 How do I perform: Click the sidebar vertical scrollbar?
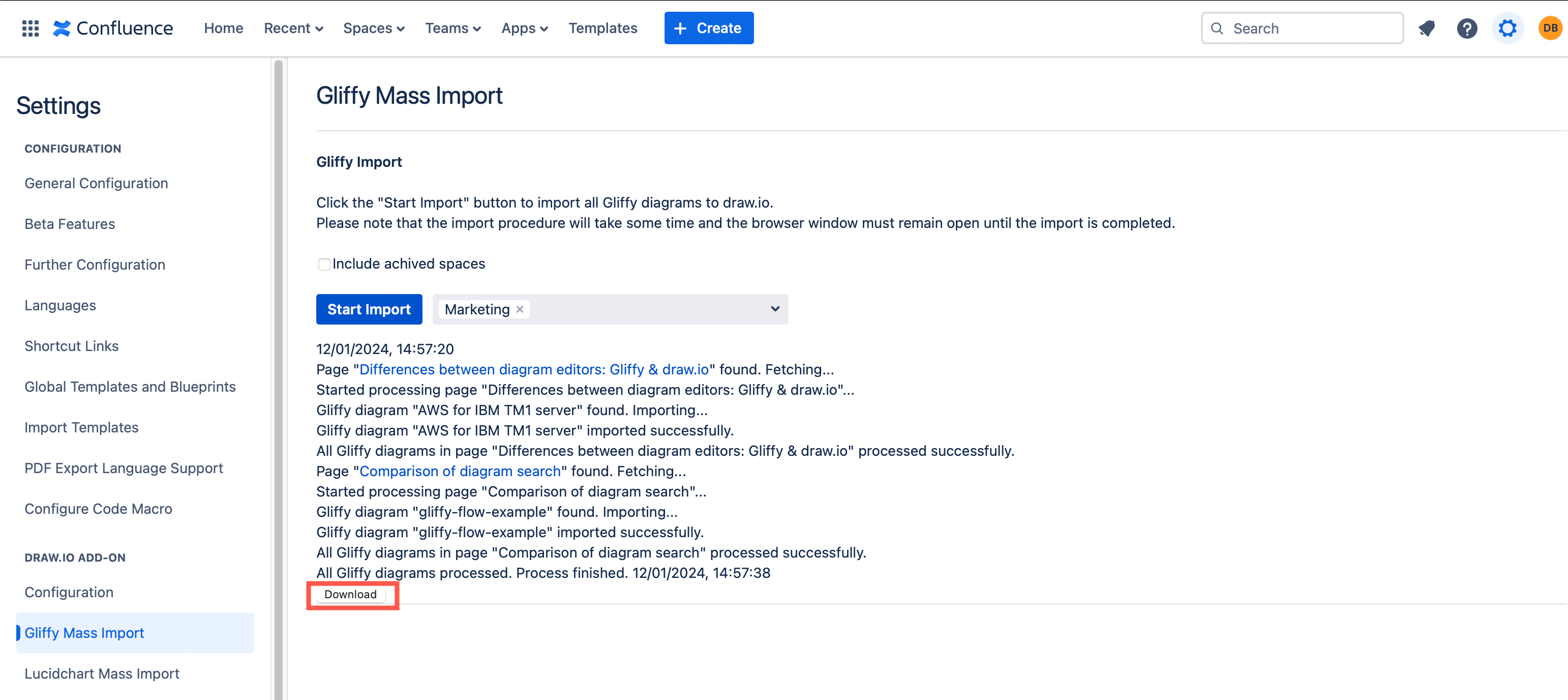[x=278, y=379]
